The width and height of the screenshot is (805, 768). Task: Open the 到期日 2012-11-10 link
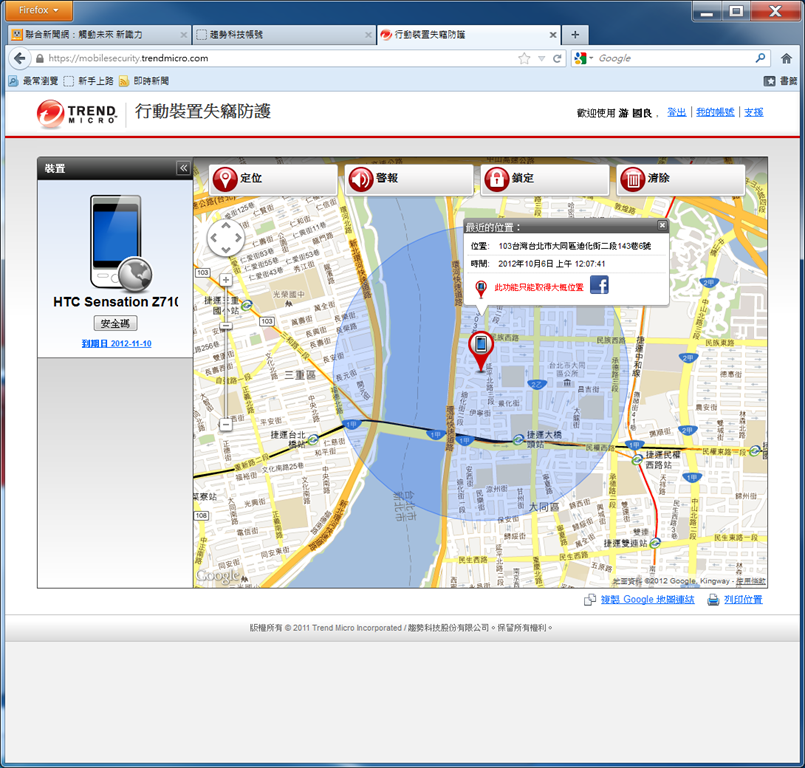[117, 343]
